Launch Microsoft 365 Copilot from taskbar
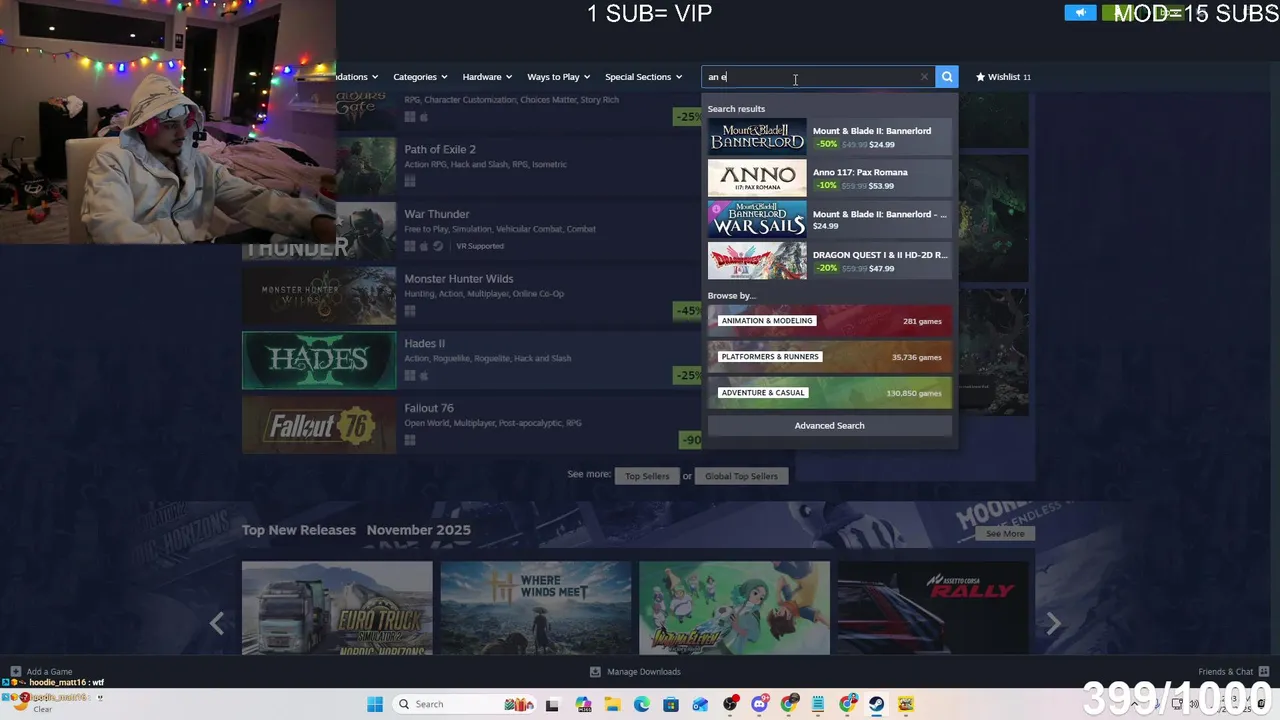Screen dimensions: 1280x720 [584, 704]
